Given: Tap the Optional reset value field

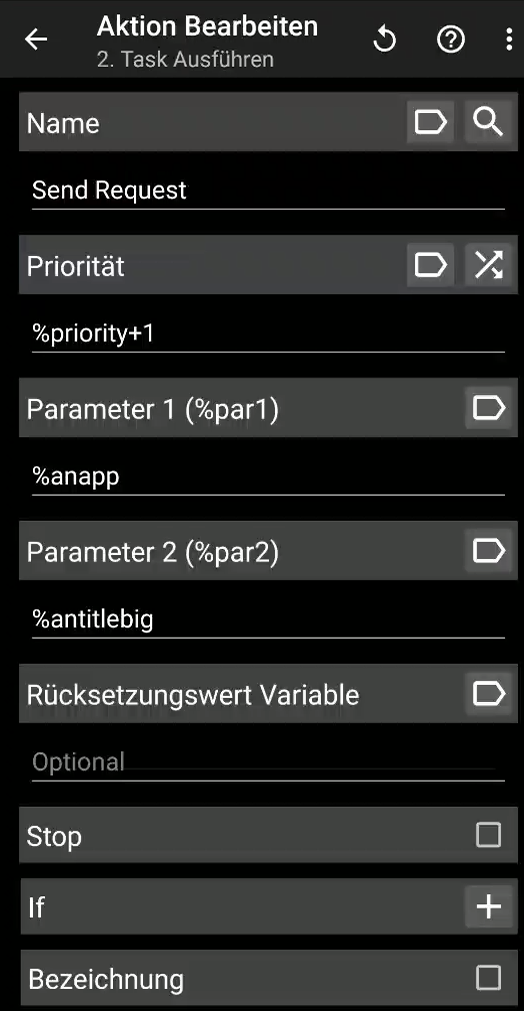Looking at the screenshot, I should (x=268, y=763).
